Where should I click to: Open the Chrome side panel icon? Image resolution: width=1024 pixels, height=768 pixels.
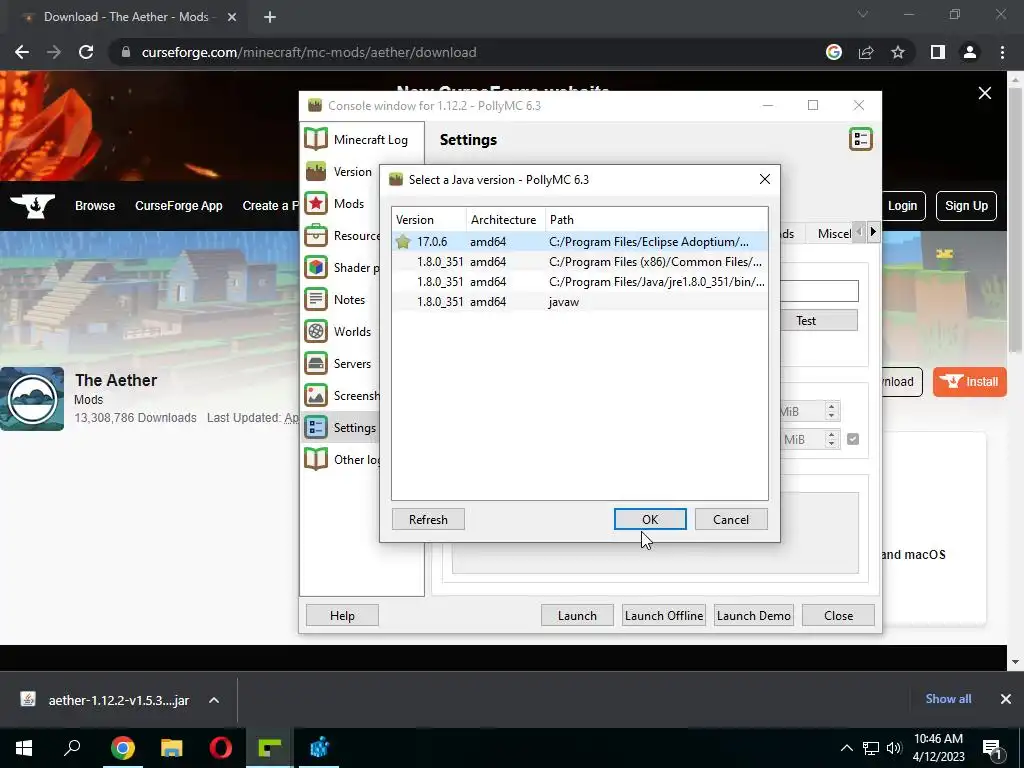click(938, 52)
